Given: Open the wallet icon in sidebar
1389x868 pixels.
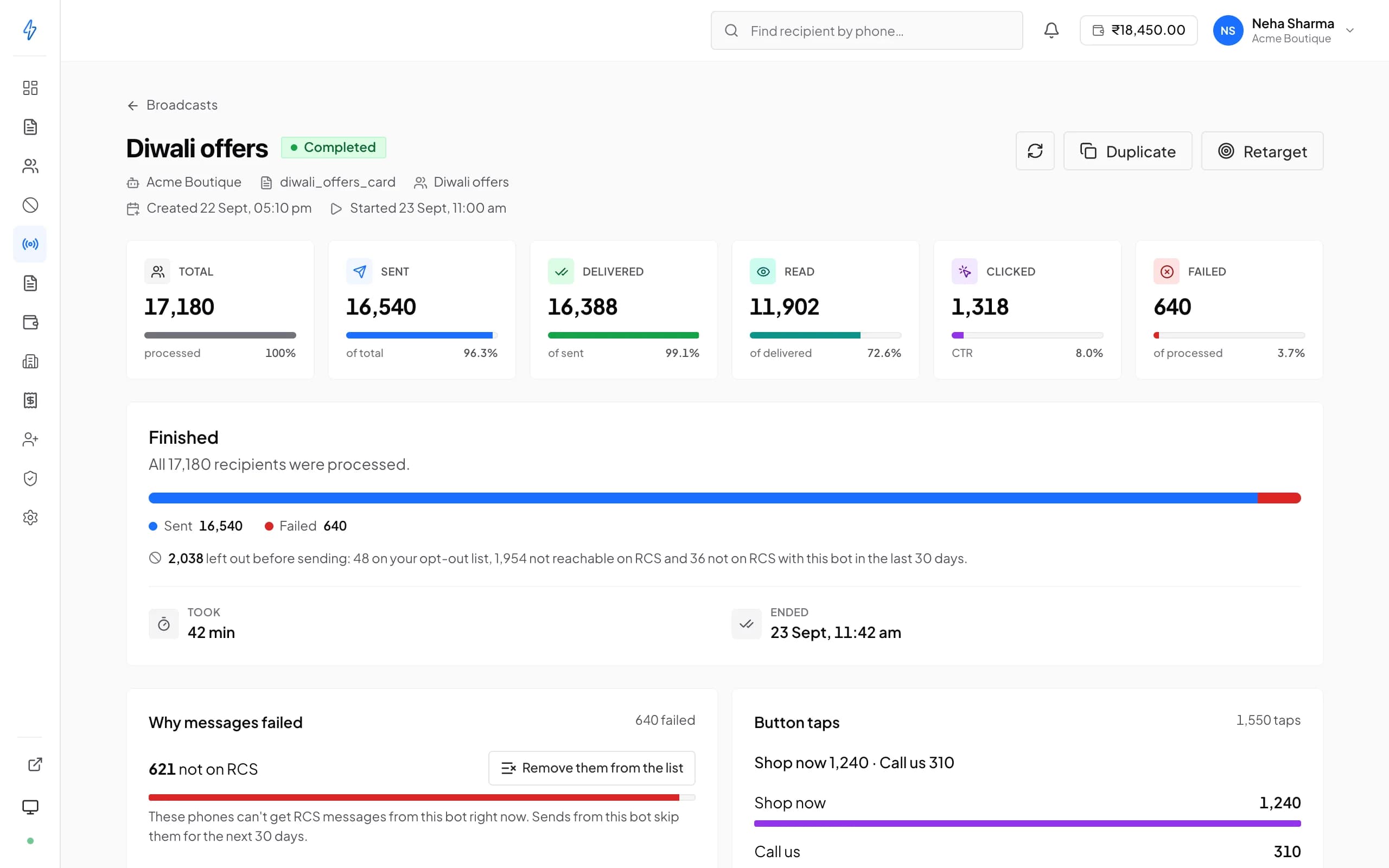Looking at the screenshot, I should tap(30, 322).
